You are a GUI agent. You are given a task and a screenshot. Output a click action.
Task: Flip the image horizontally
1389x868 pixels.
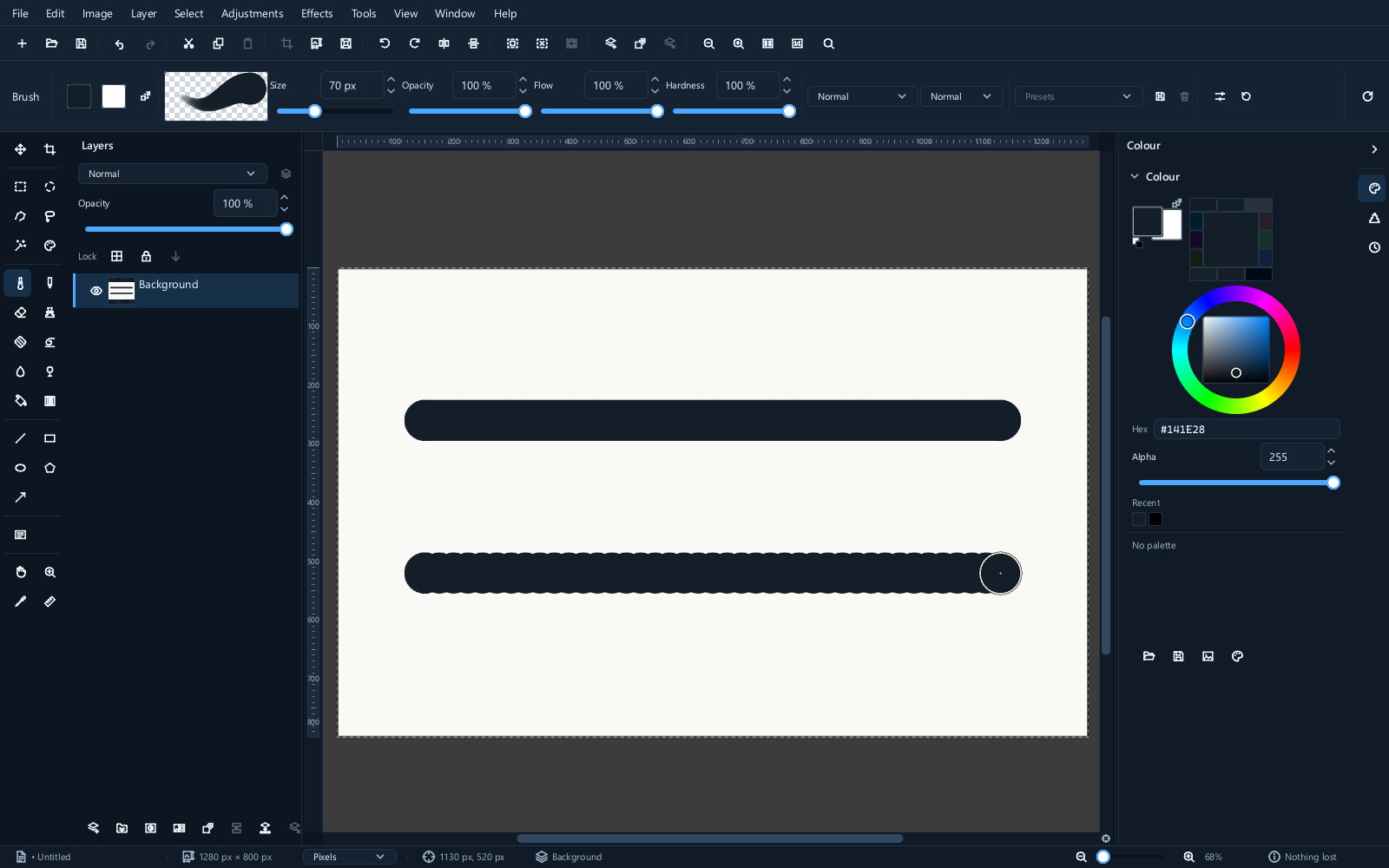pos(444,43)
